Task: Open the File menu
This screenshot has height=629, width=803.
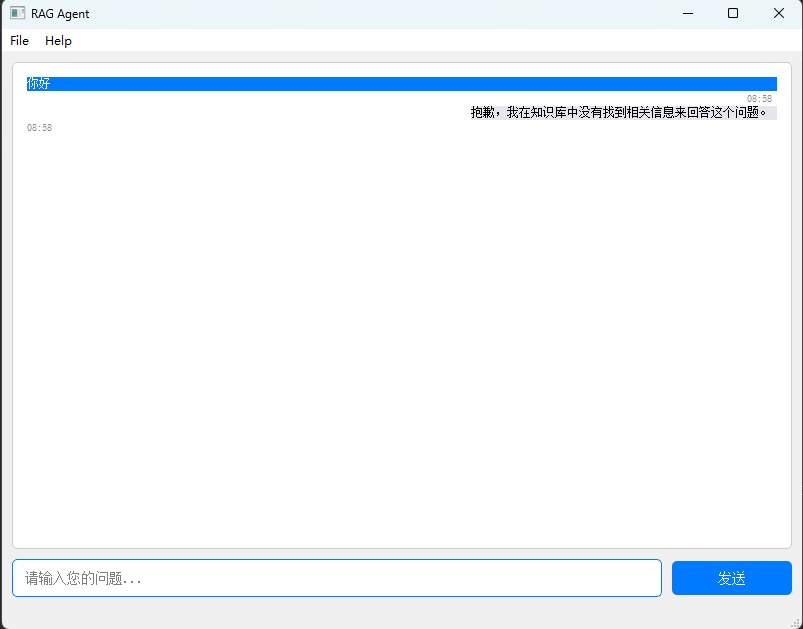Action: (19, 40)
